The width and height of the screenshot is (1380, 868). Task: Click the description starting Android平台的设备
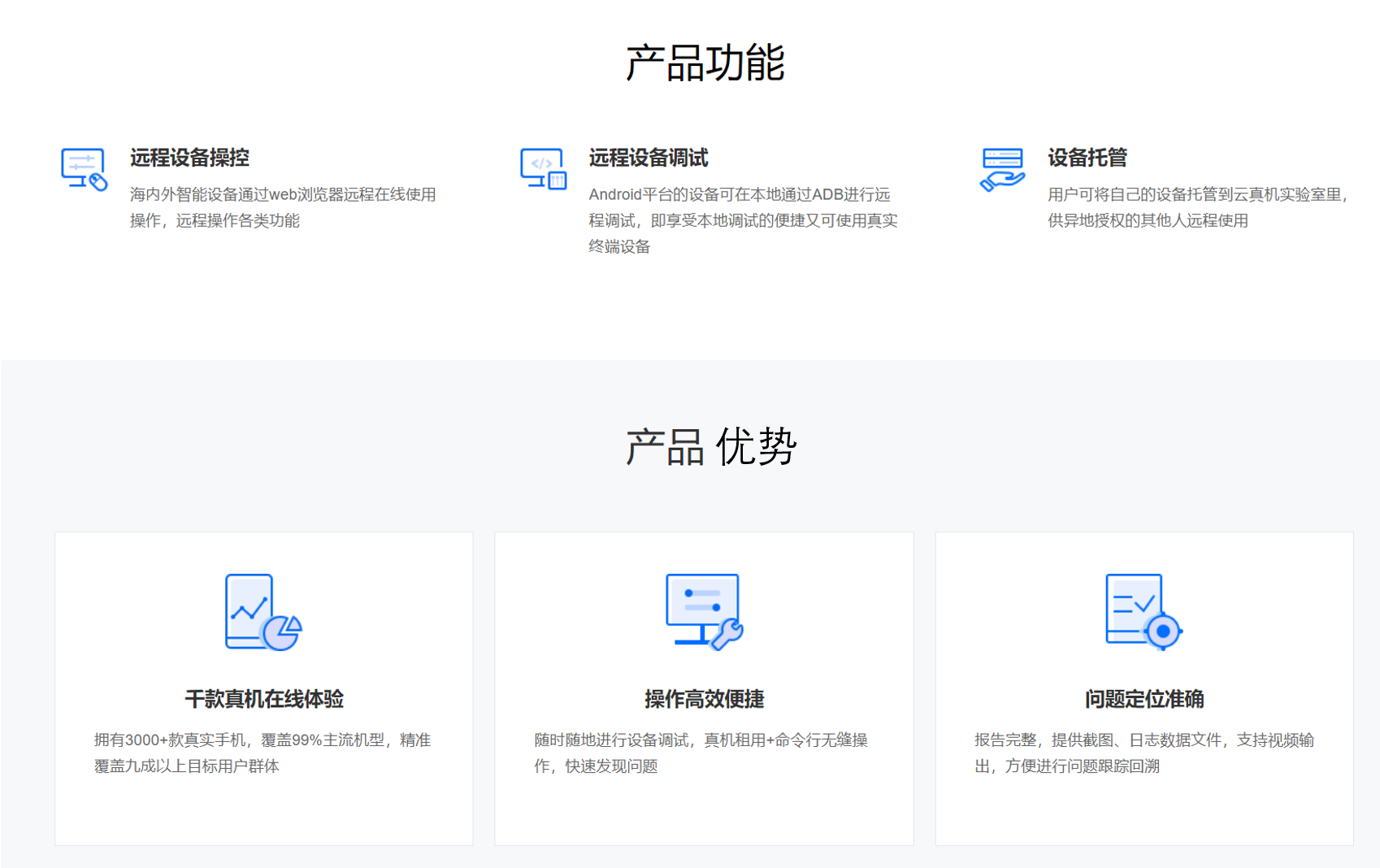[x=744, y=220]
